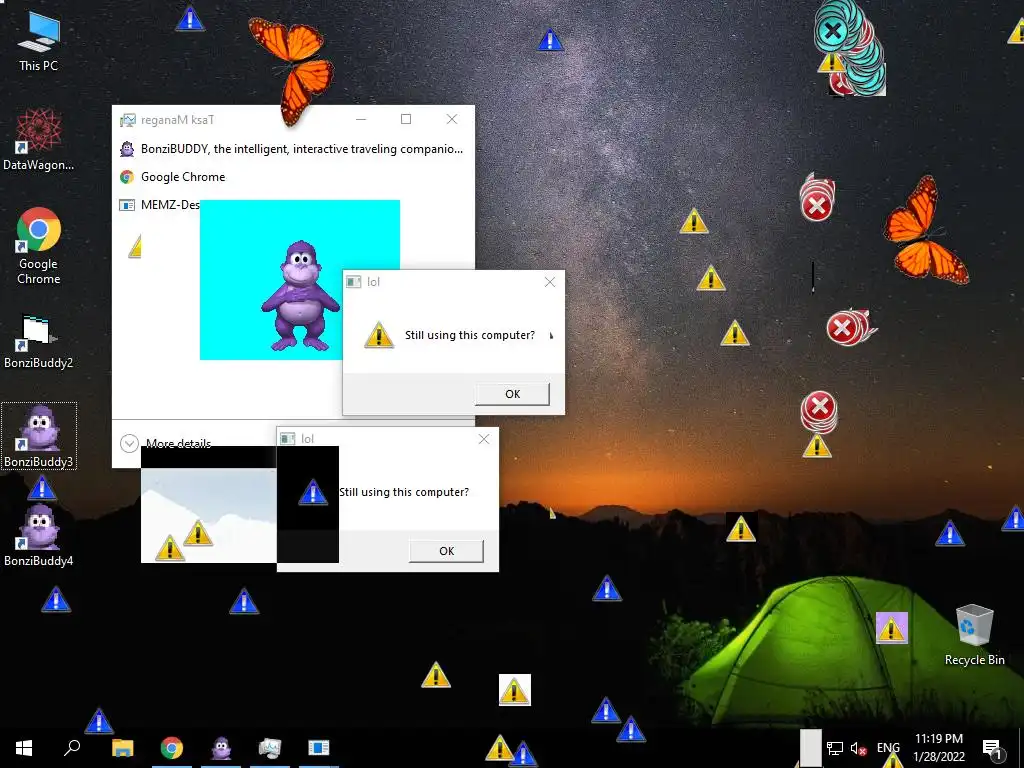Open the Windows Start menu
Screen dimensions: 1024x768
click(x=24, y=748)
